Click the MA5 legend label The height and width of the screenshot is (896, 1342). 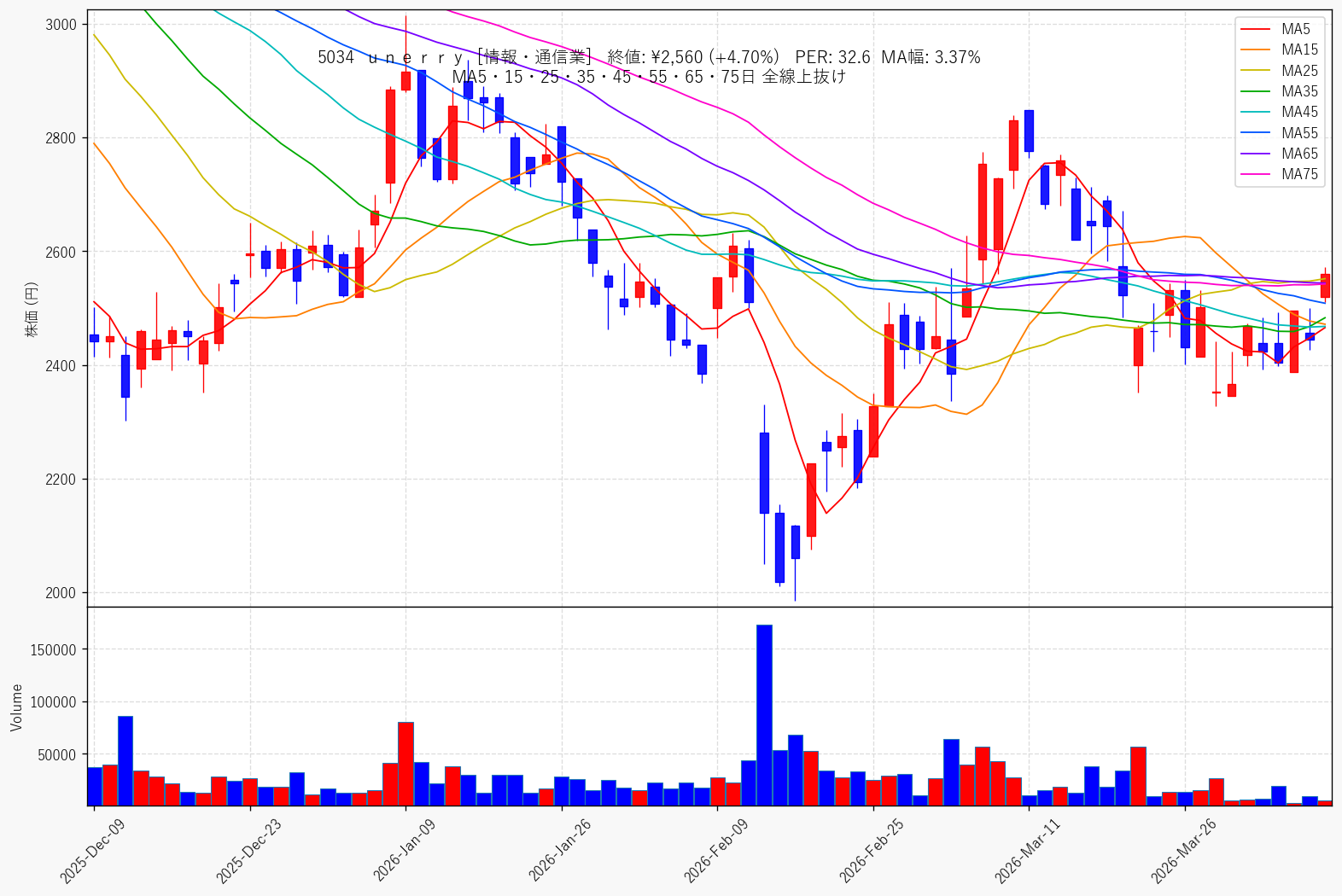1296,29
